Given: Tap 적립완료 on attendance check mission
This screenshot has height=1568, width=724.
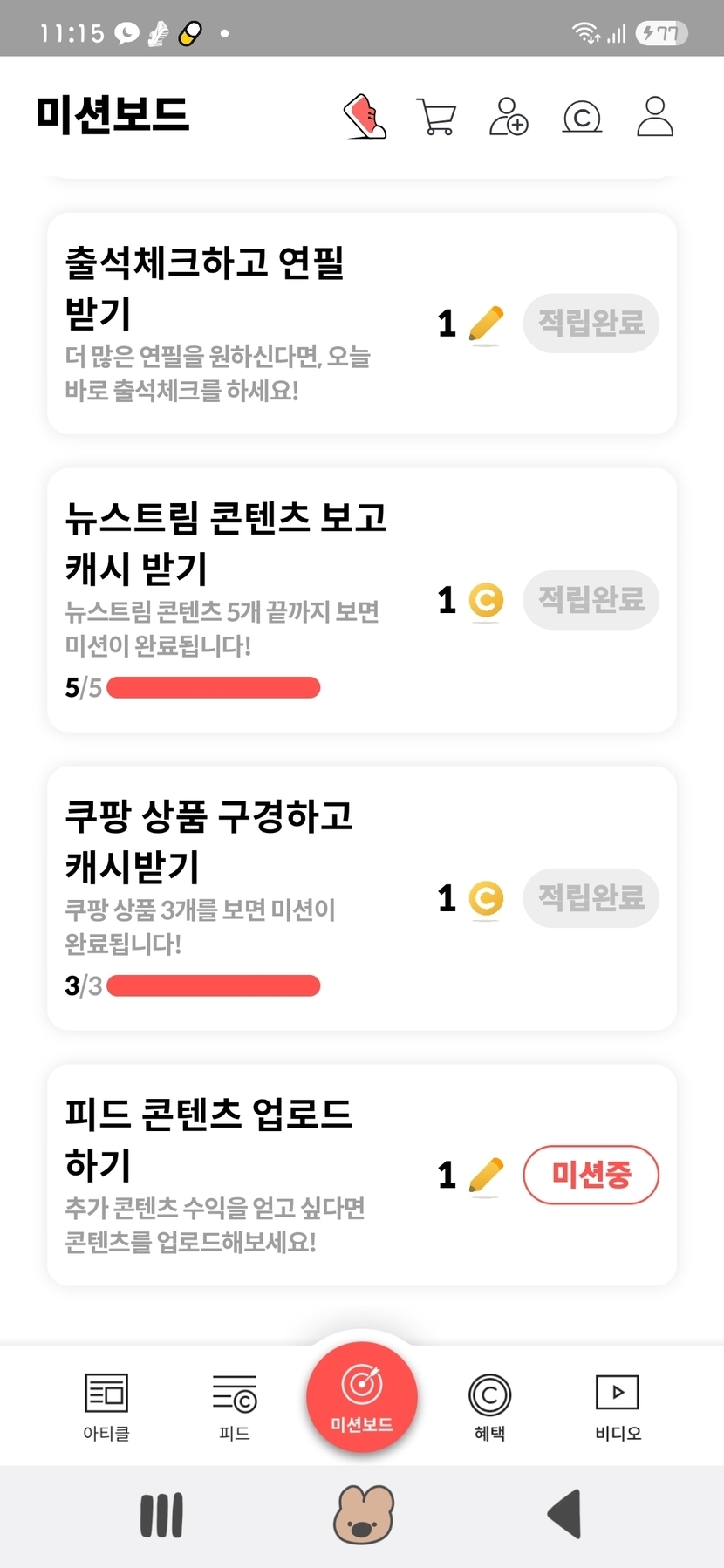Looking at the screenshot, I should coord(591,324).
